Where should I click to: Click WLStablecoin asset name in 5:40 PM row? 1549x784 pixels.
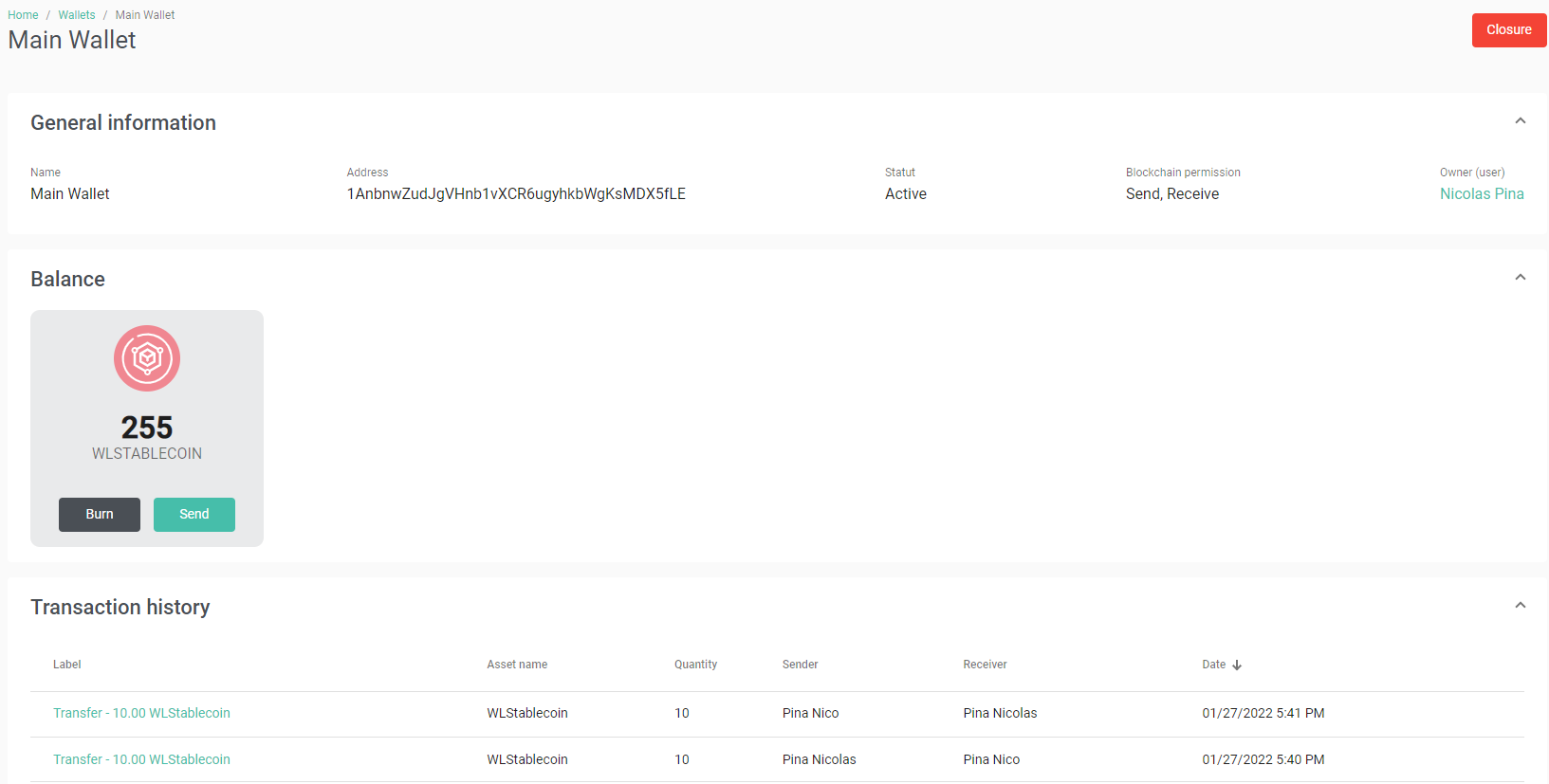pyautogui.click(x=527, y=759)
